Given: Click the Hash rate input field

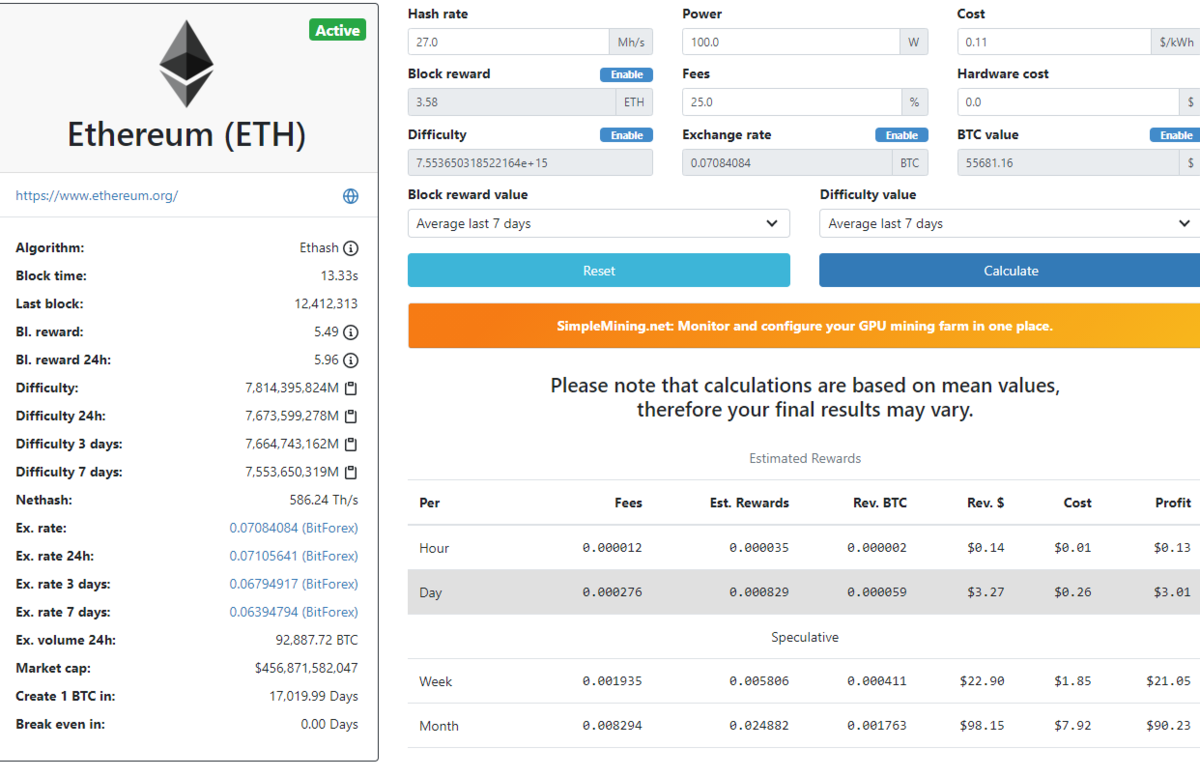Looking at the screenshot, I should [508, 42].
